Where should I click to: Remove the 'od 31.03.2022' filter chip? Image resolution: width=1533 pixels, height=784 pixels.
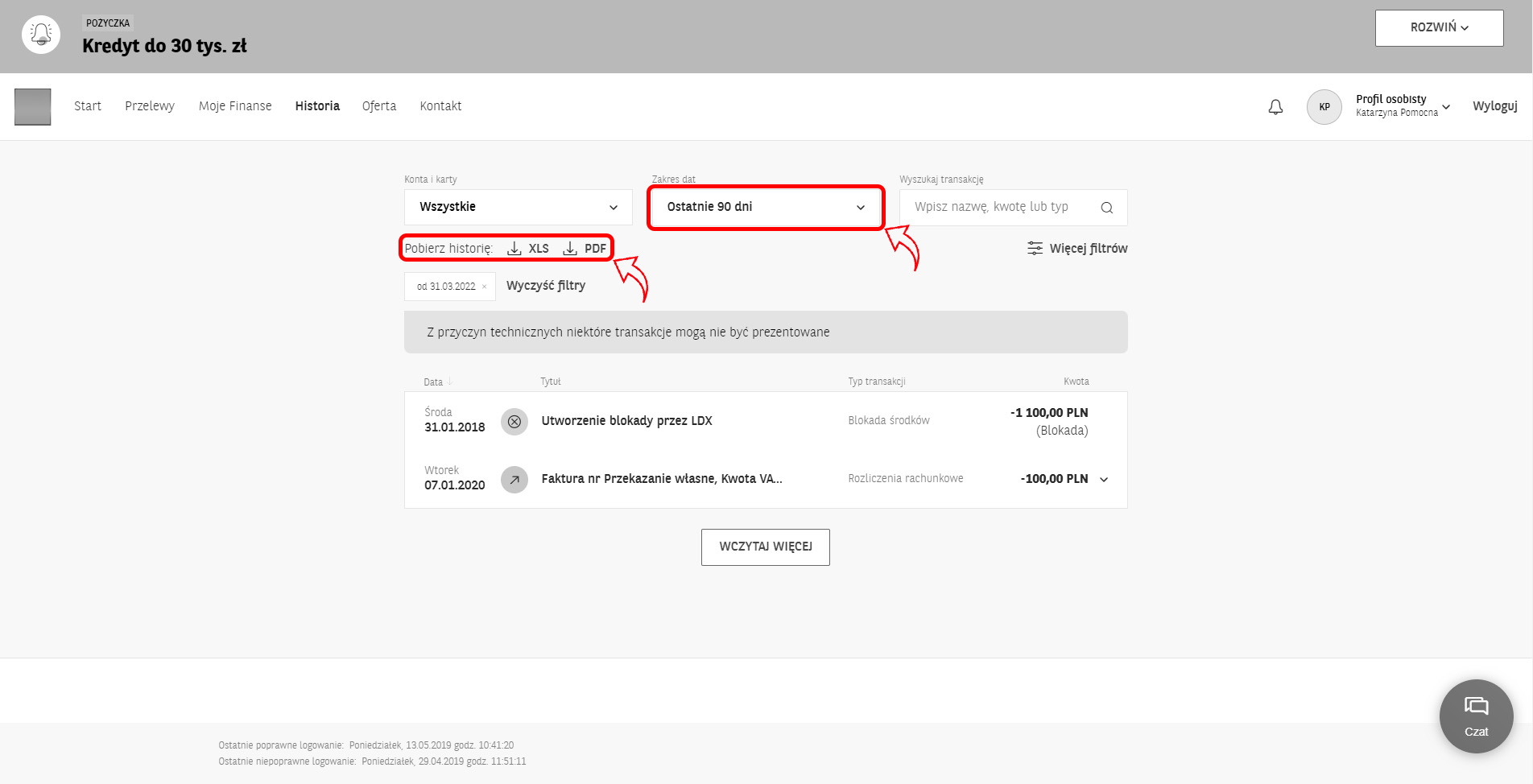(x=484, y=287)
